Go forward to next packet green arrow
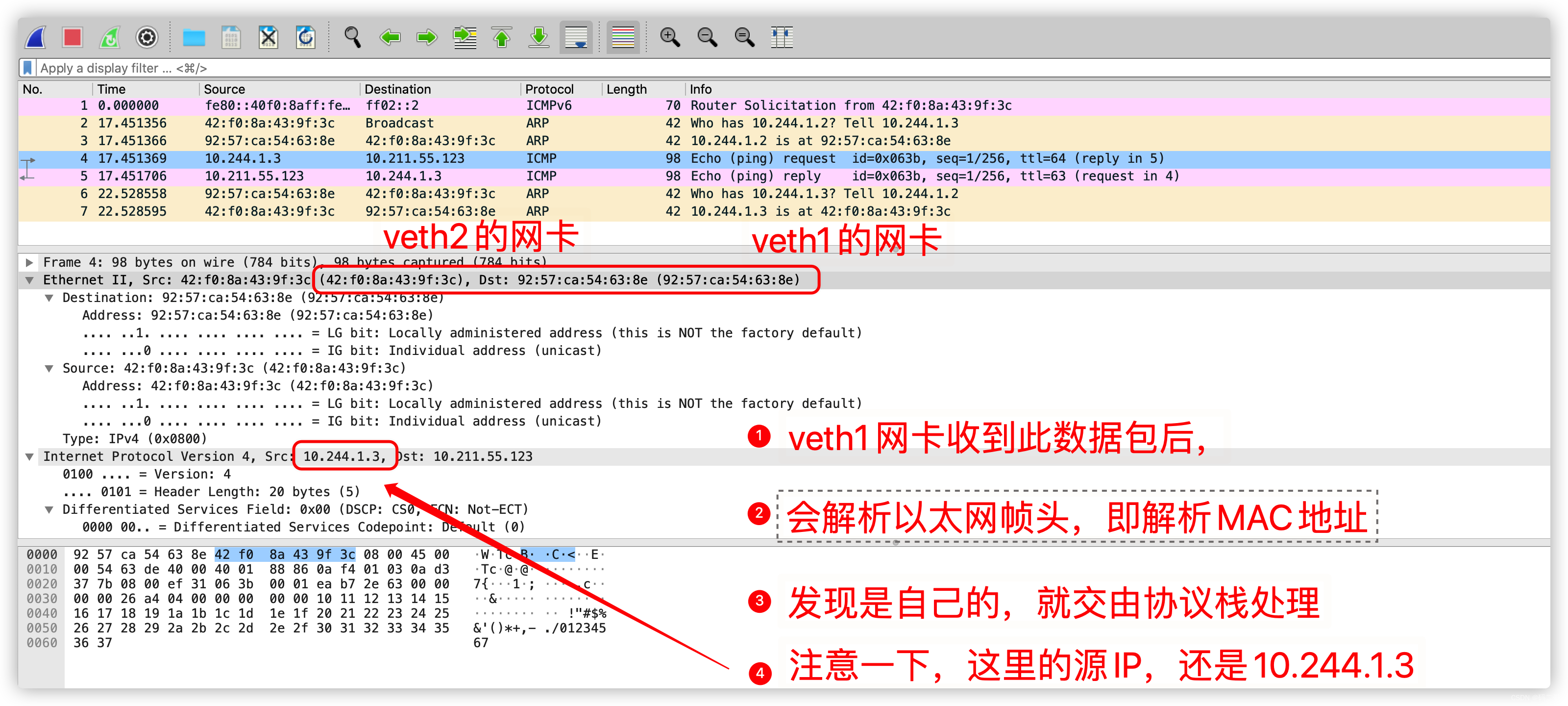This screenshot has width=1568, height=706. point(427,38)
